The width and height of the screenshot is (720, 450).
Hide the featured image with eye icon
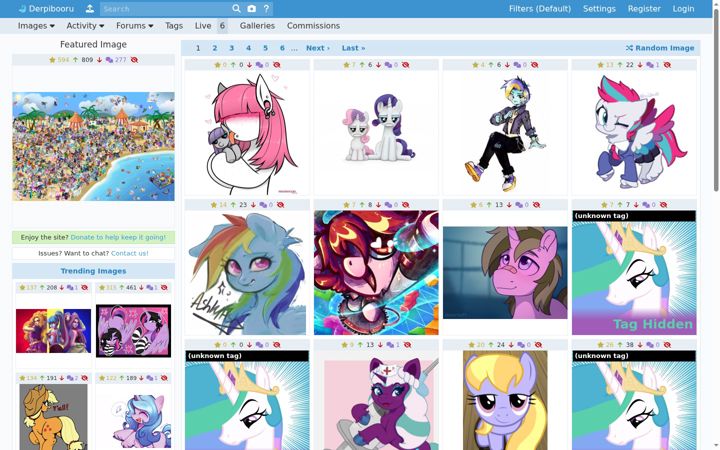tap(134, 60)
